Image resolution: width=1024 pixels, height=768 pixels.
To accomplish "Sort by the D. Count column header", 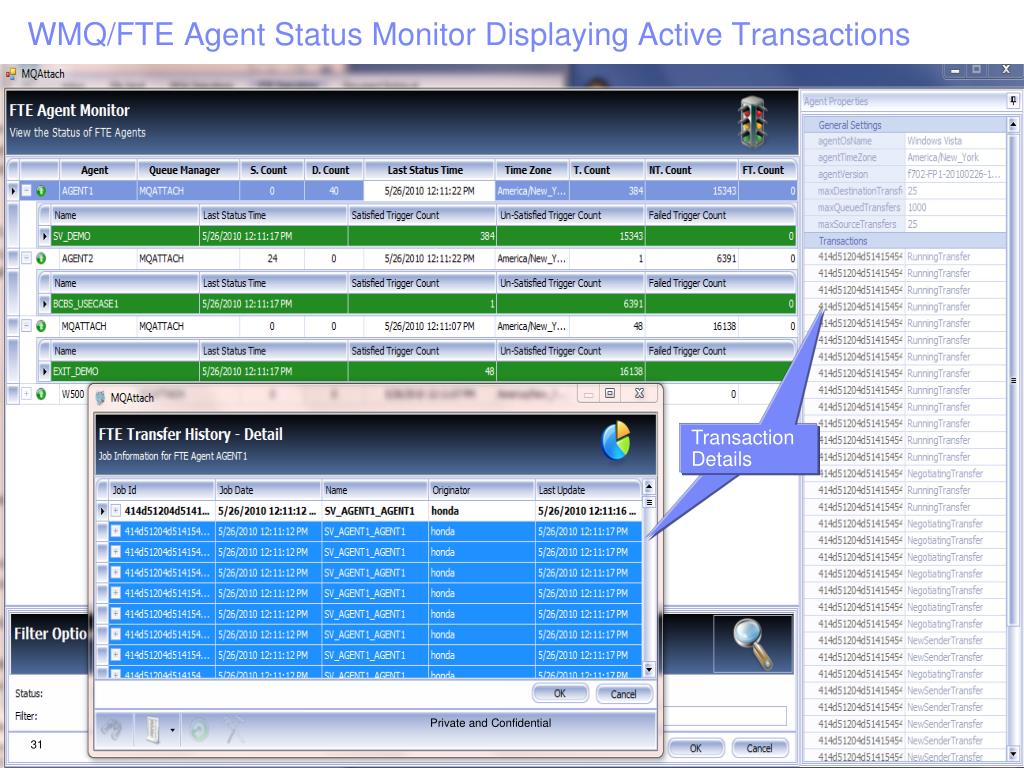I will pyautogui.click(x=334, y=170).
